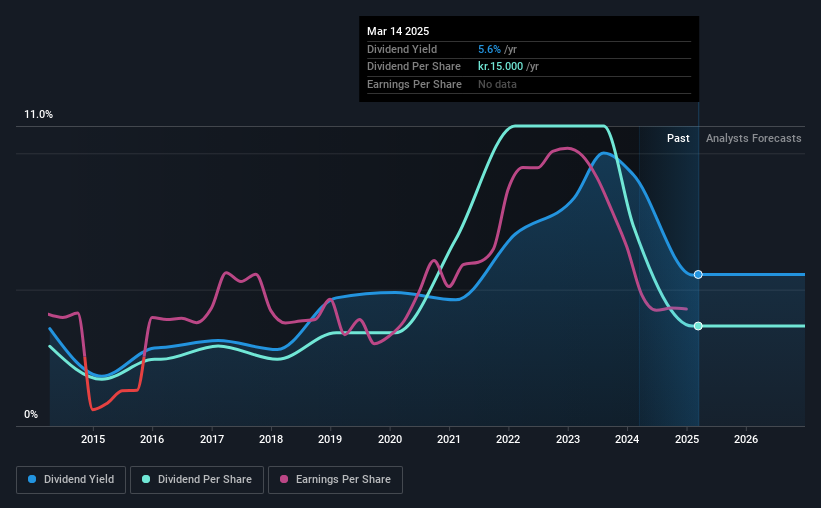Click the 2021 x-axis label
This screenshot has width=821, height=508.
coord(449,439)
